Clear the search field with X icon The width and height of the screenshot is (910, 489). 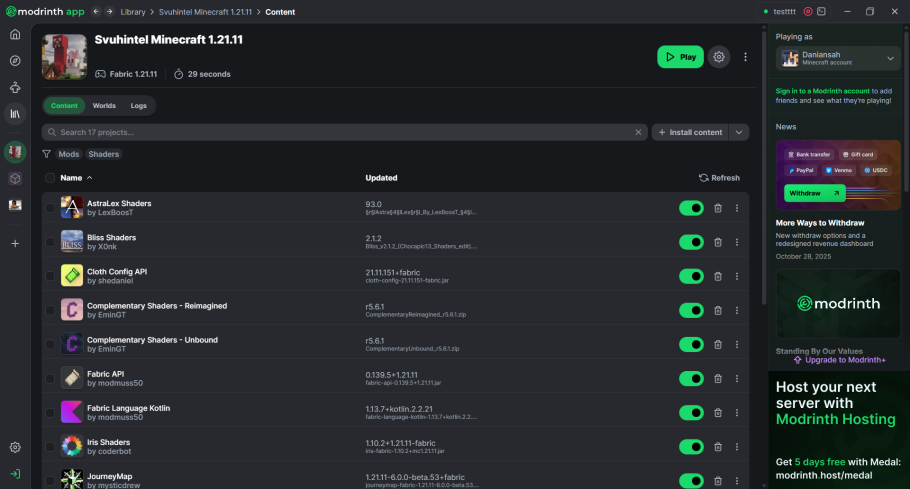pos(639,132)
